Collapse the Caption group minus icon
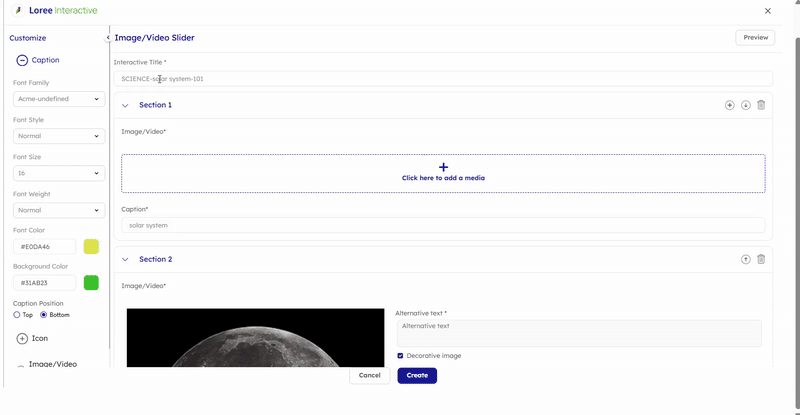The image size is (800, 415). click(x=22, y=60)
